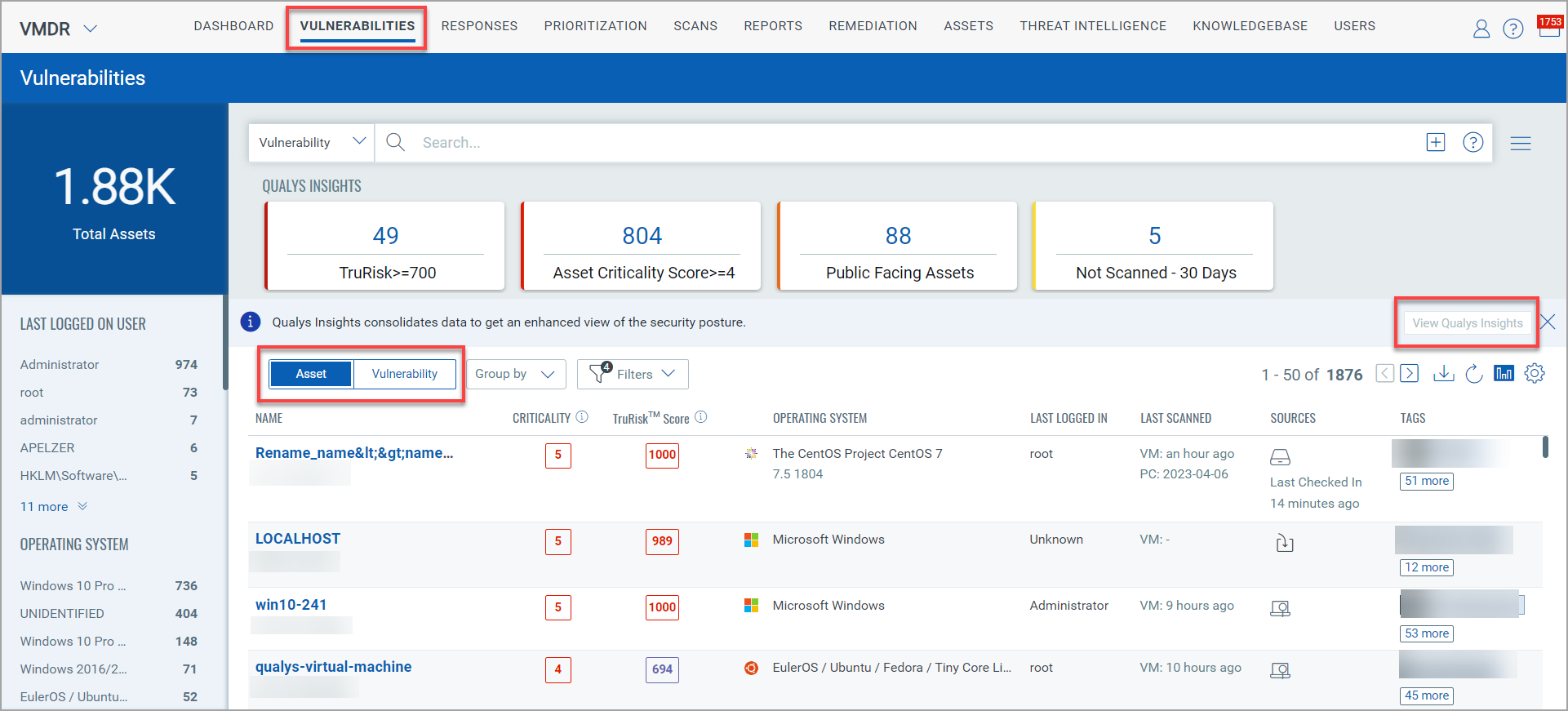This screenshot has width=1568, height=711.
Task: Open the Vulnerabilities tab
Action: 358,26
